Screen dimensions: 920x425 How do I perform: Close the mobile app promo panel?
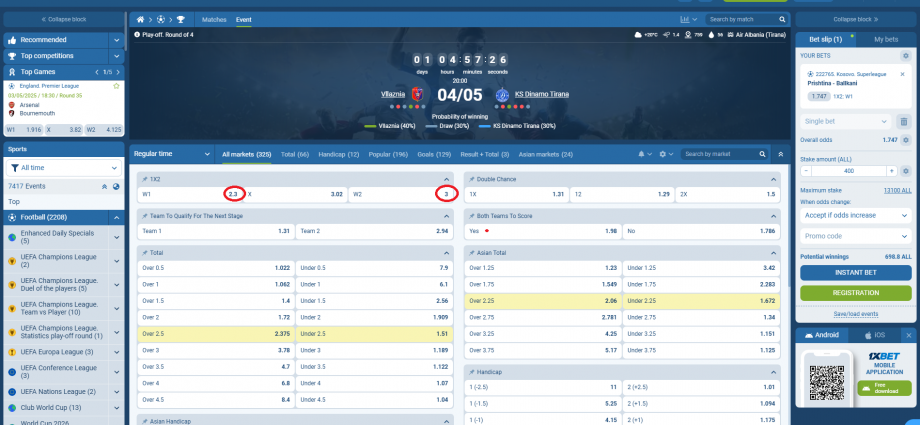[x=908, y=335]
